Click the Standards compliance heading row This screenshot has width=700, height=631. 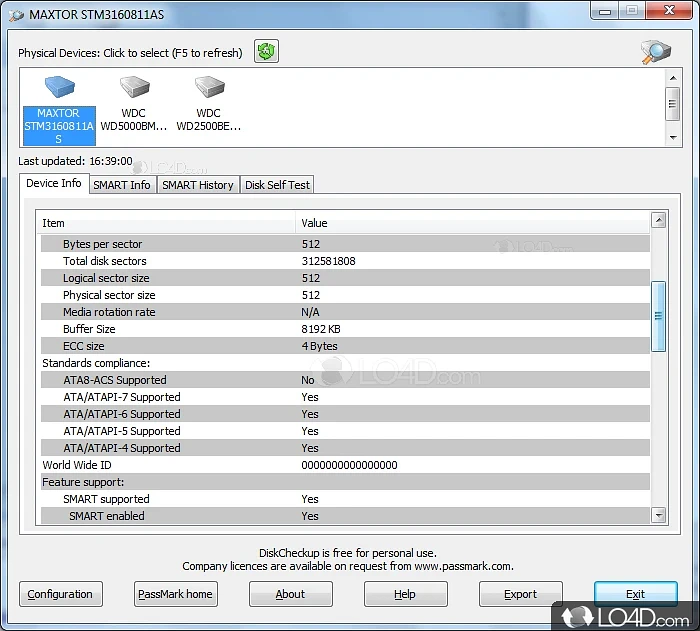[x=345, y=363]
